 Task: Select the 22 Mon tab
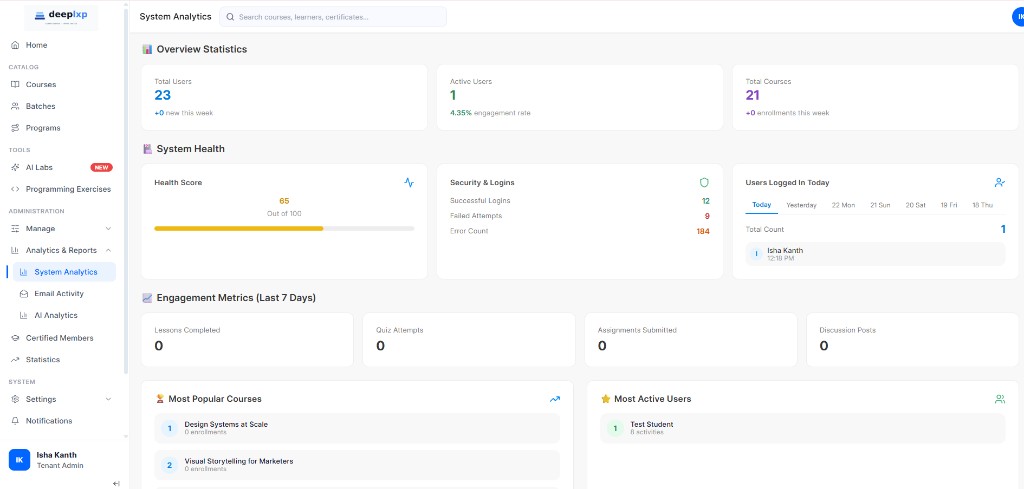coord(843,205)
